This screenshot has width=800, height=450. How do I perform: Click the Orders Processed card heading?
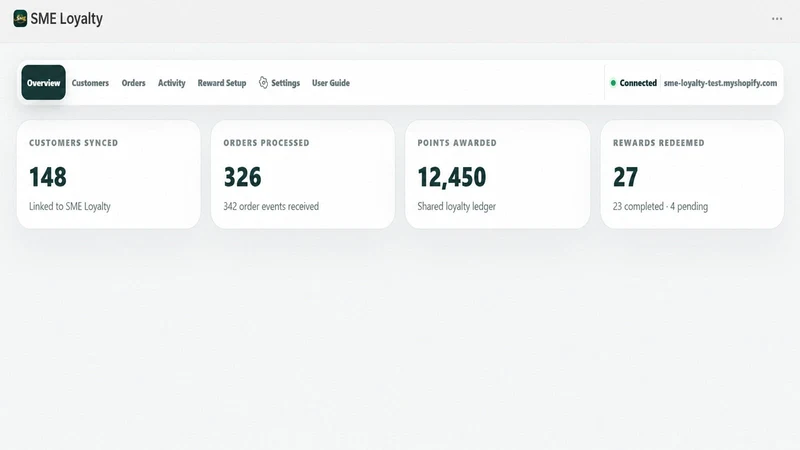pyautogui.click(x=266, y=143)
